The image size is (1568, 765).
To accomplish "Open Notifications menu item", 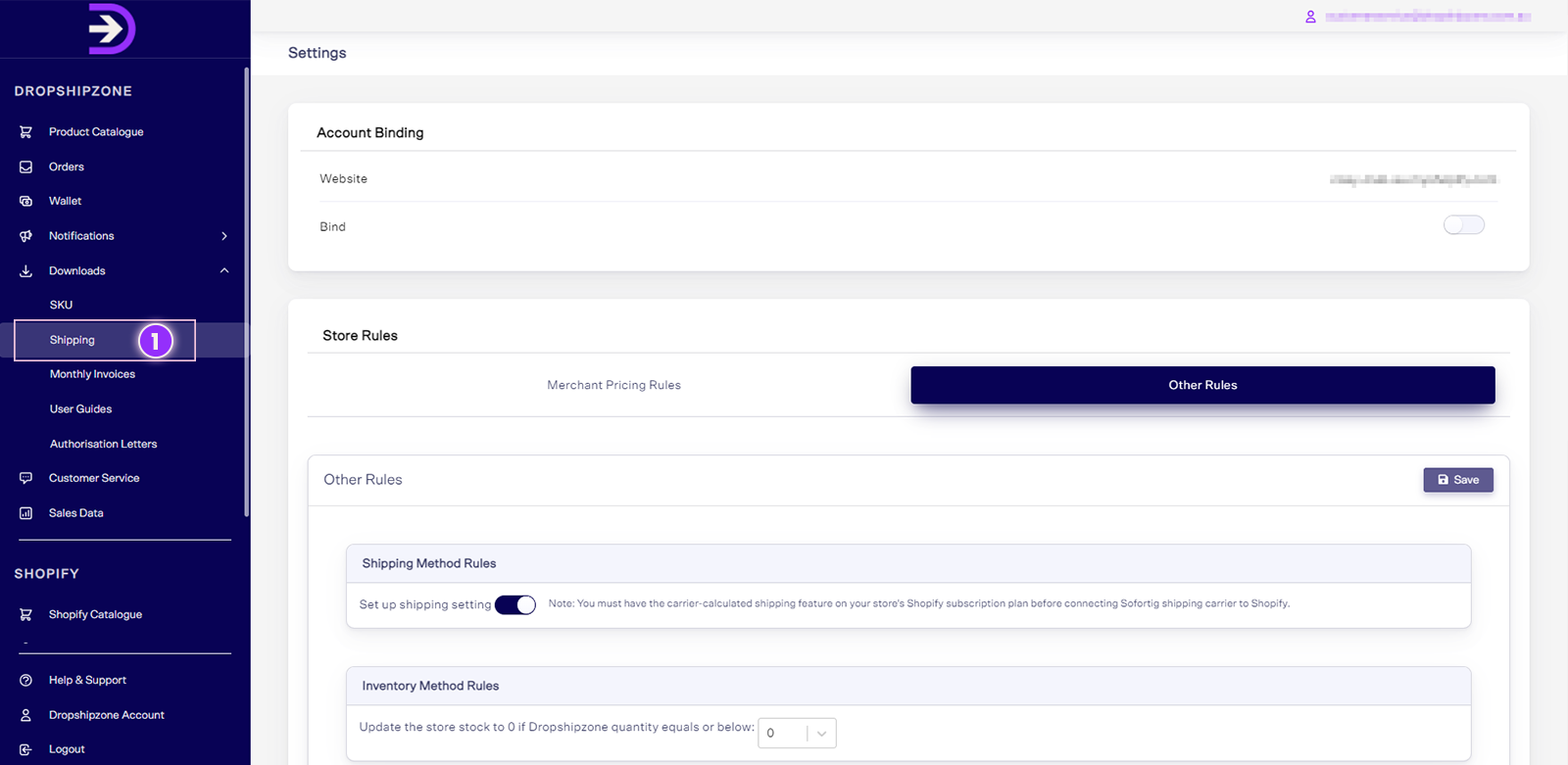I will (x=81, y=236).
